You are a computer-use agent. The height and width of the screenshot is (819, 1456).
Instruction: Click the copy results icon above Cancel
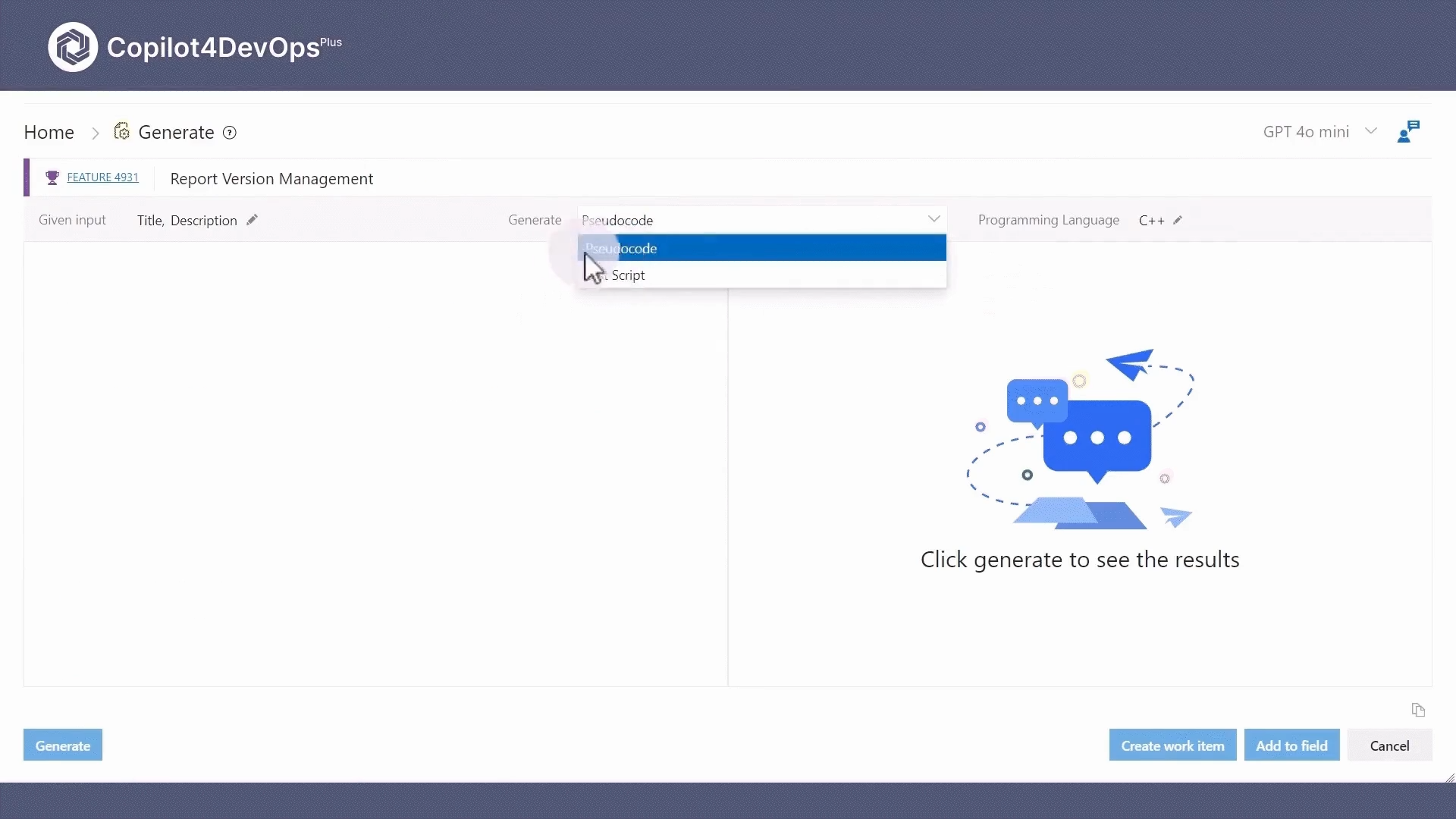1417,711
